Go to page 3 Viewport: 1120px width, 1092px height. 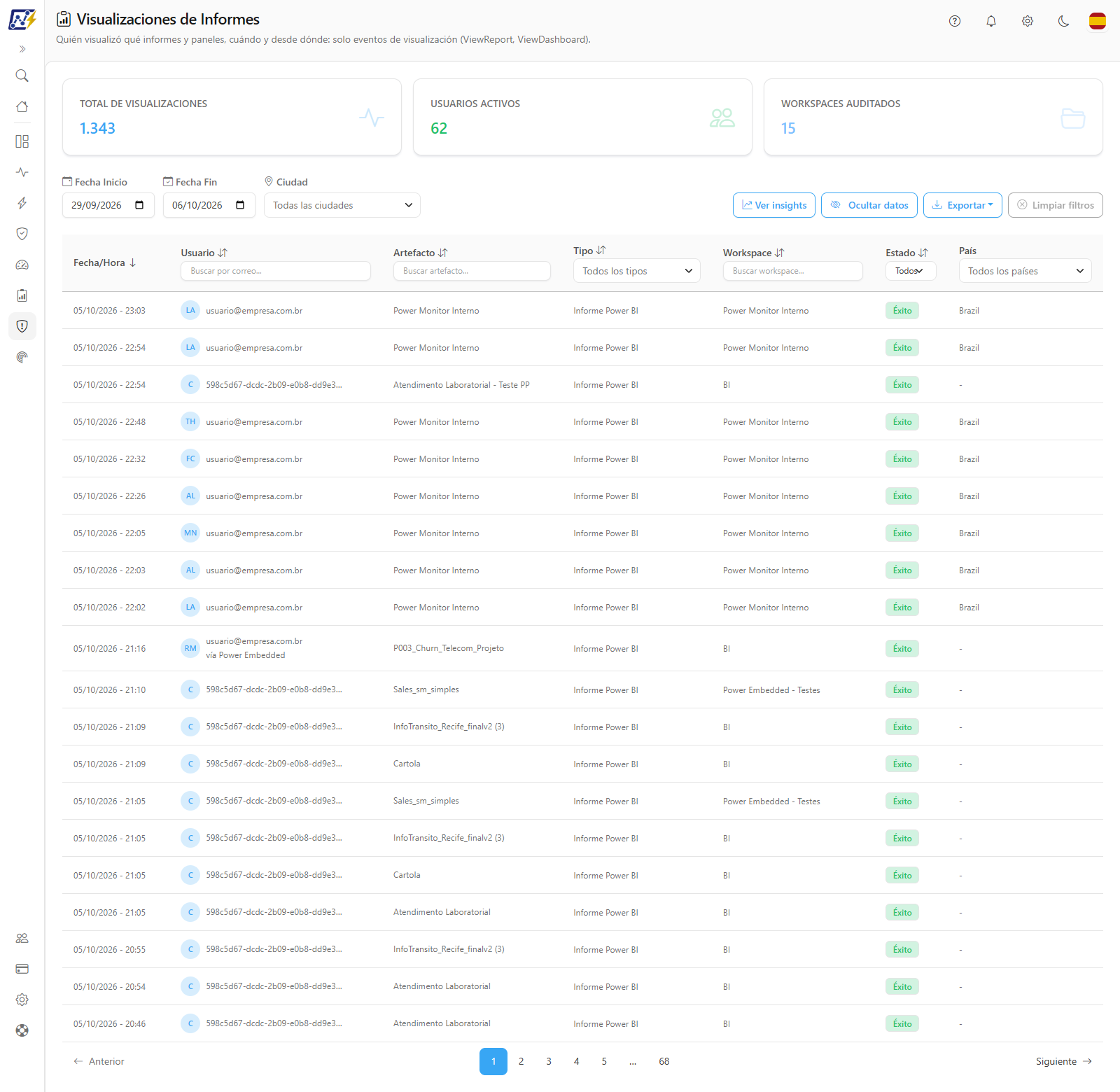(549, 1061)
